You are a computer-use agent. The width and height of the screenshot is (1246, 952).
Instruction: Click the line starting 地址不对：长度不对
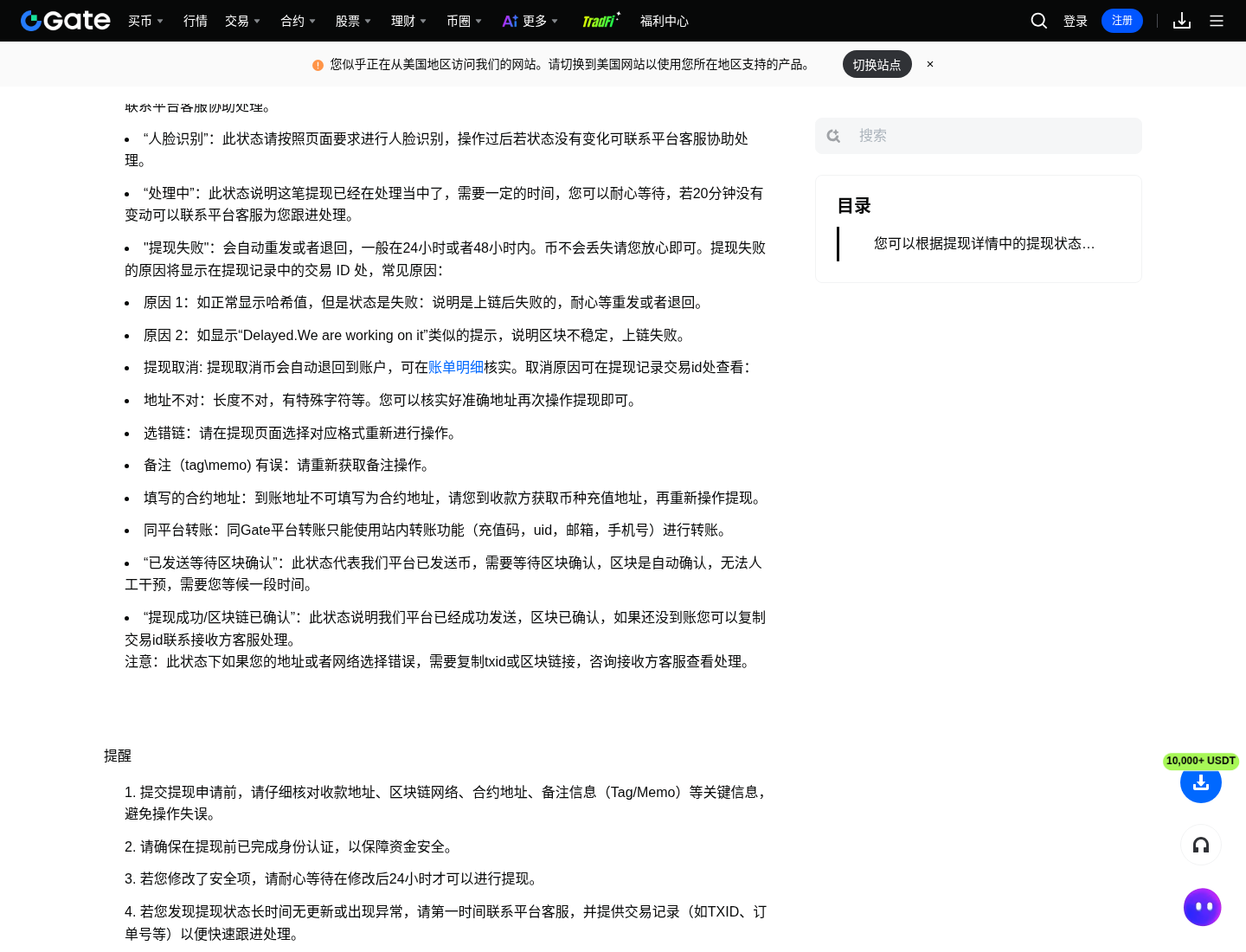[393, 400]
